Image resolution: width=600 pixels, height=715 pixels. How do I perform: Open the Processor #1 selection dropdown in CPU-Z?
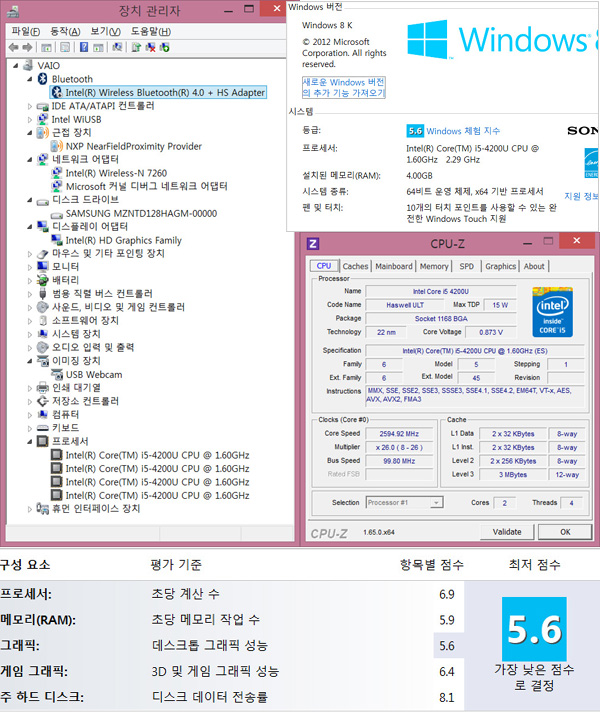click(436, 503)
